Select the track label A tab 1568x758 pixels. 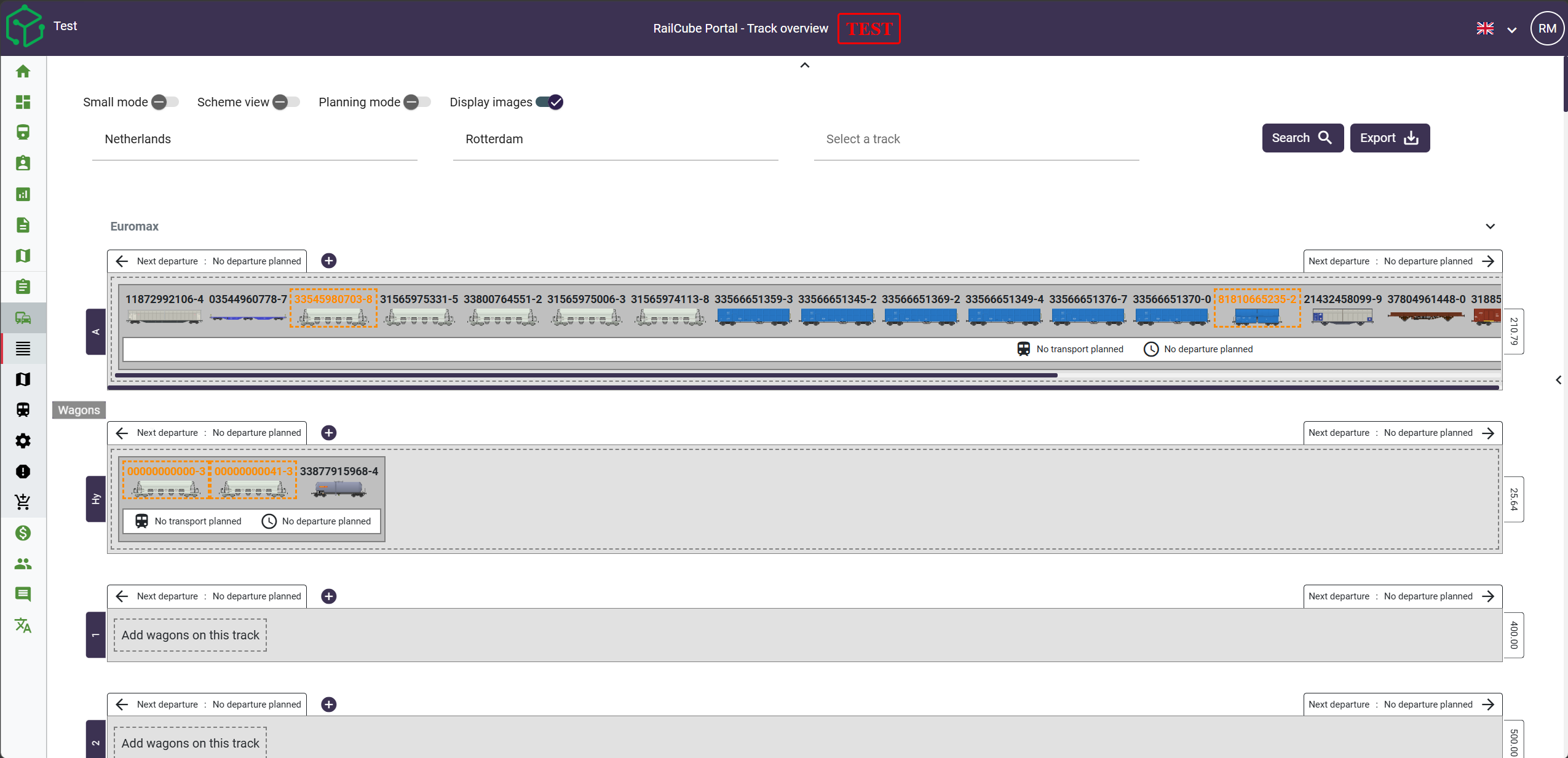95,332
